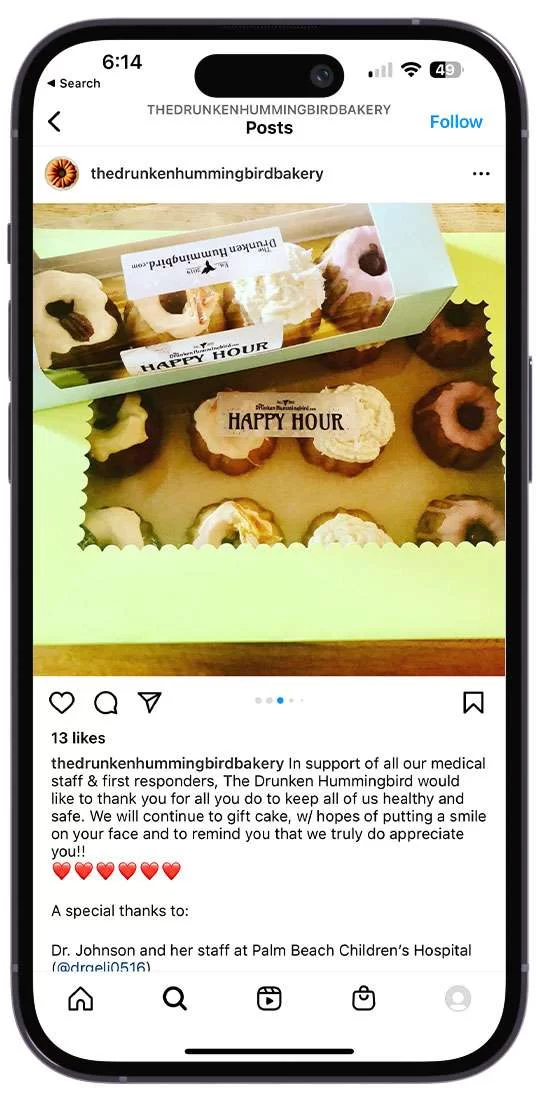541x1104 pixels.
Task: Tap the mini bundt cake photo
Action: point(269,439)
